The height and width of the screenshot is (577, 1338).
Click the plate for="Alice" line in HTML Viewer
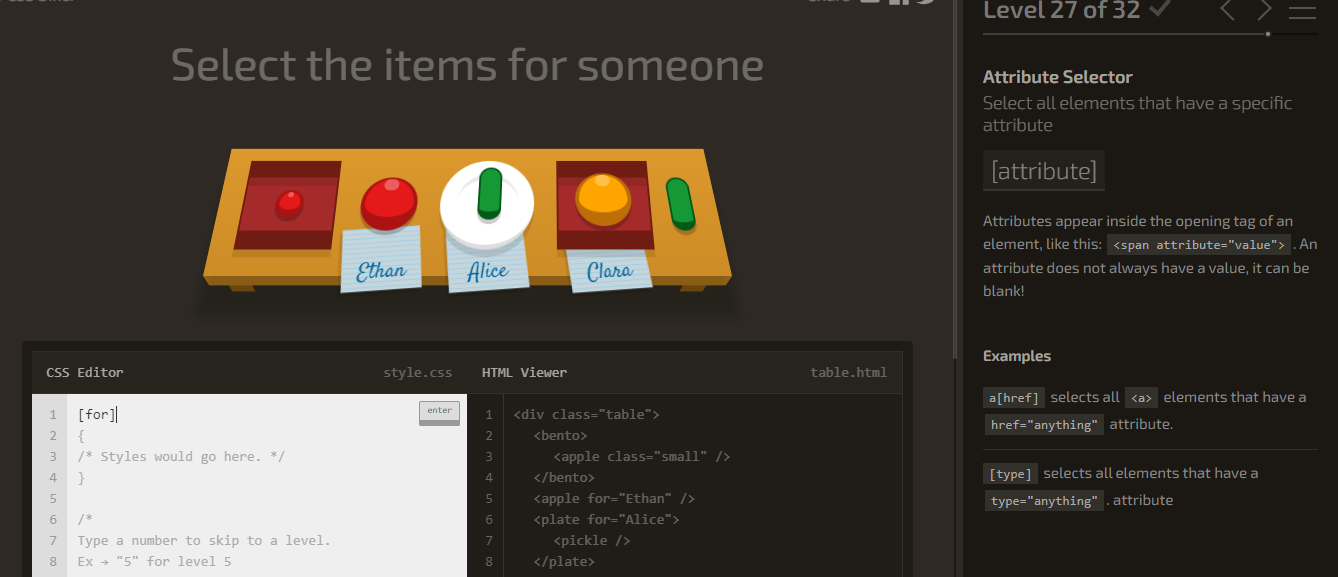(x=606, y=519)
